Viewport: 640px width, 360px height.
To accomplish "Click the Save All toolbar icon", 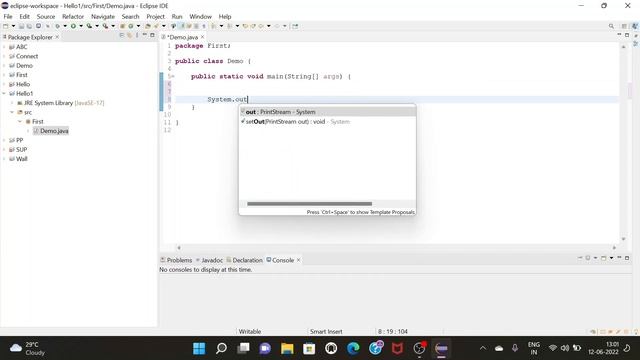I will tap(29, 26).
